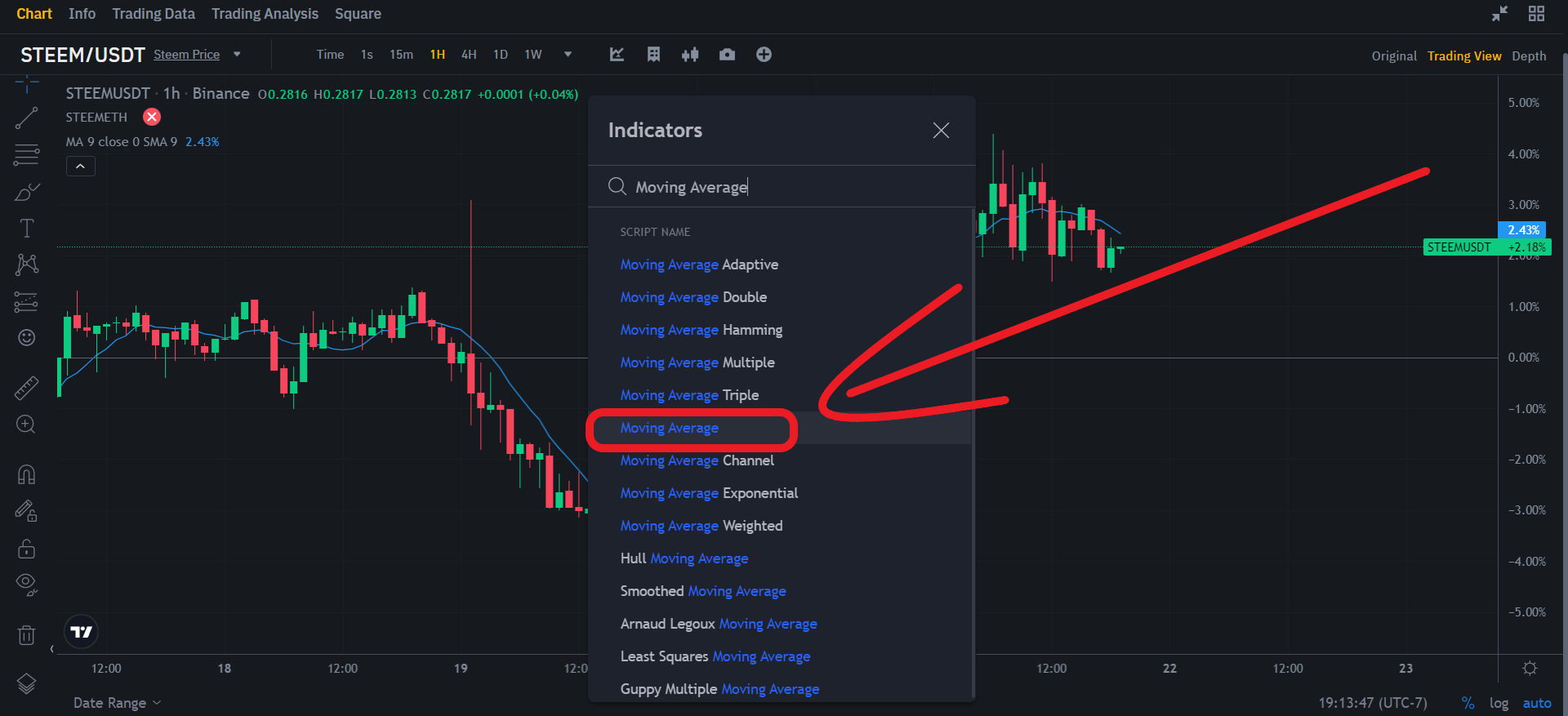Add the Moving Average Hamming indicator
Viewport: 1568px width, 716px height.
tap(701, 330)
